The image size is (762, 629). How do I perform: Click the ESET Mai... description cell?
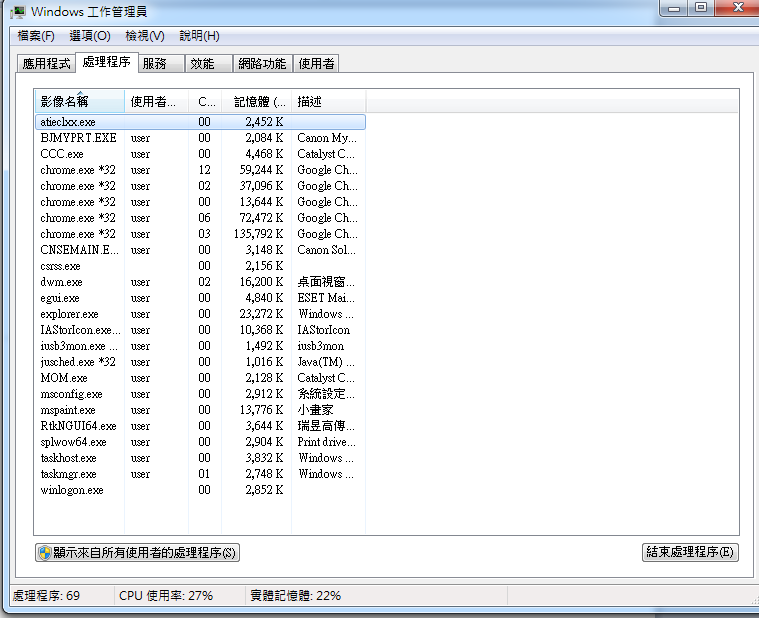pyautogui.click(x=326, y=298)
